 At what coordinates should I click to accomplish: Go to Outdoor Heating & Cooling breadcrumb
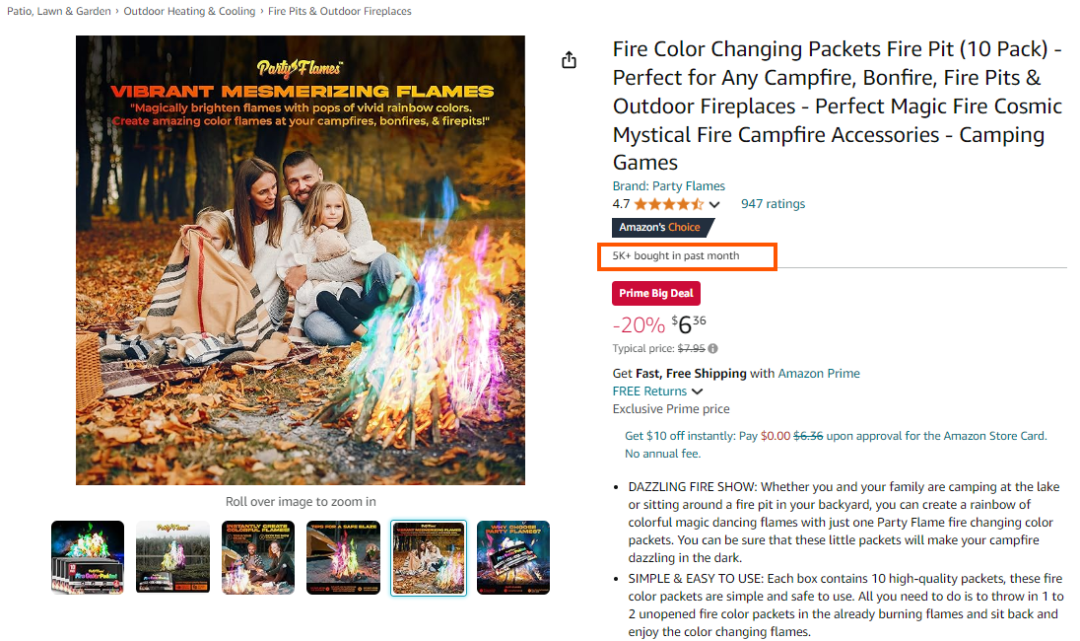[189, 11]
